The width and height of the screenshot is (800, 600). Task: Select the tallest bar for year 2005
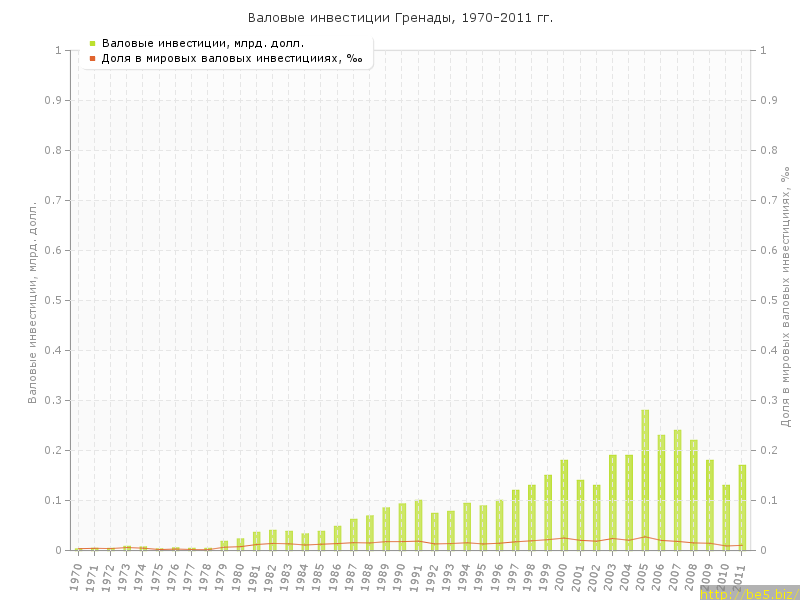pyautogui.click(x=645, y=480)
